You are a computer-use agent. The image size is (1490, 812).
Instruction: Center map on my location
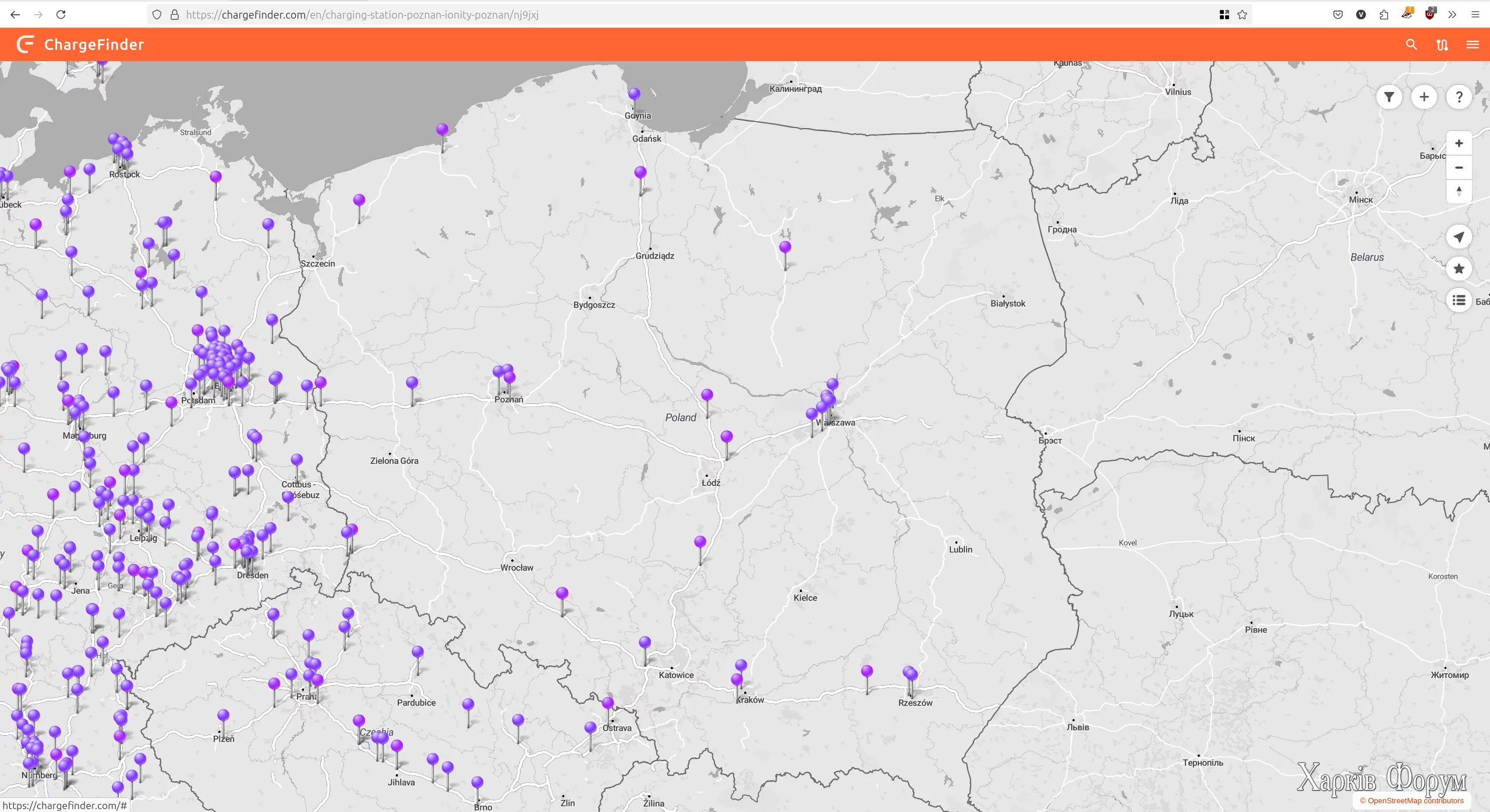pos(1459,237)
